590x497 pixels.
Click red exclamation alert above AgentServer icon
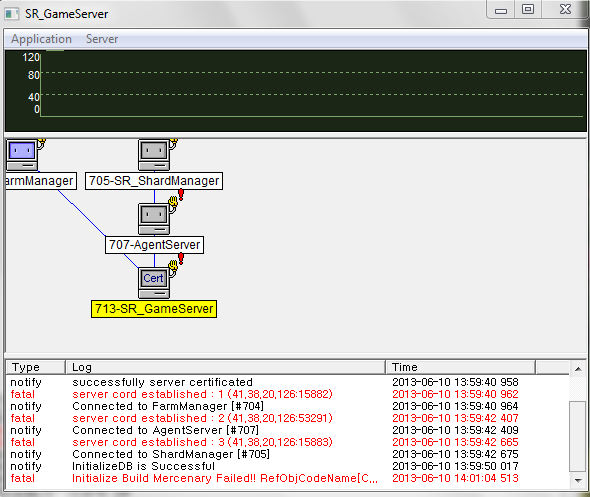(x=181, y=195)
